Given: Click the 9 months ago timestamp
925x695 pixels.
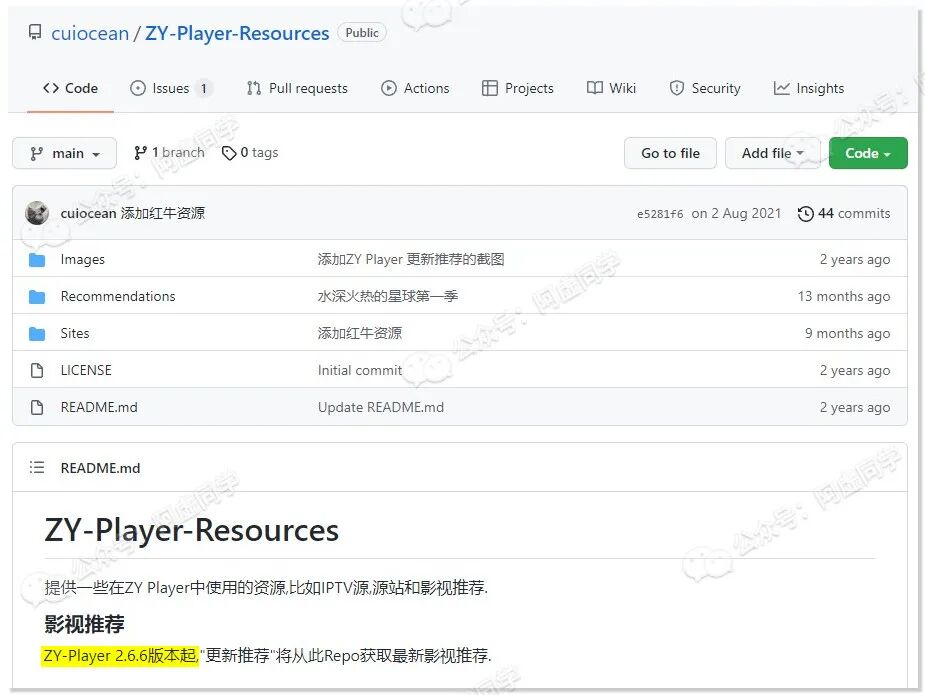Looking at the screenshot, I should point(847,333).
